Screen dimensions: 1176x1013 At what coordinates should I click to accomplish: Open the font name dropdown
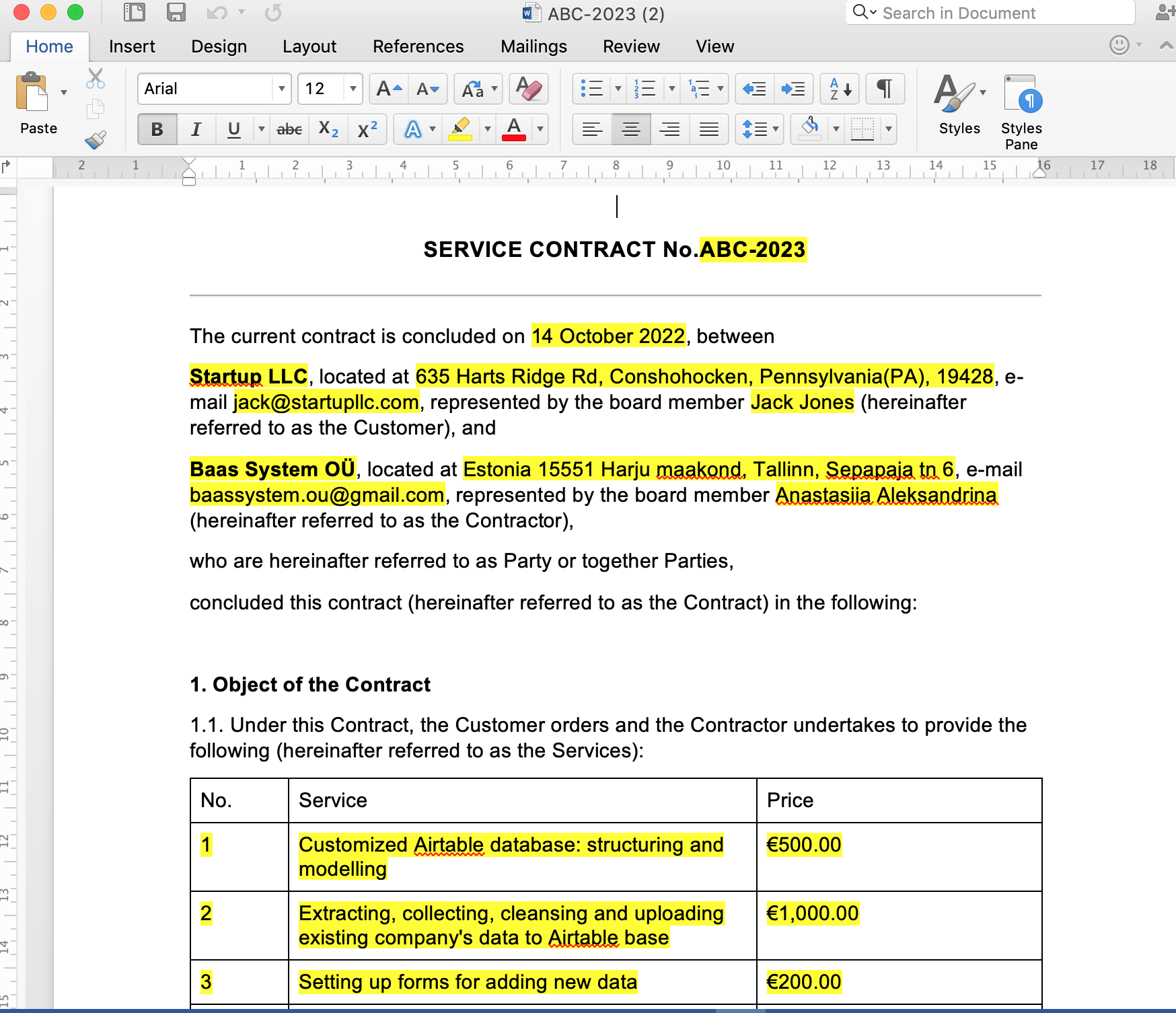tap(280, 88)
